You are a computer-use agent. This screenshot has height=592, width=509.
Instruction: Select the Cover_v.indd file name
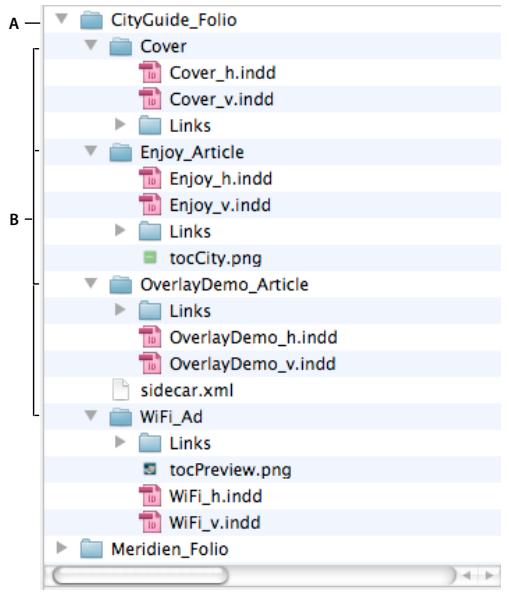coord(221,99)
